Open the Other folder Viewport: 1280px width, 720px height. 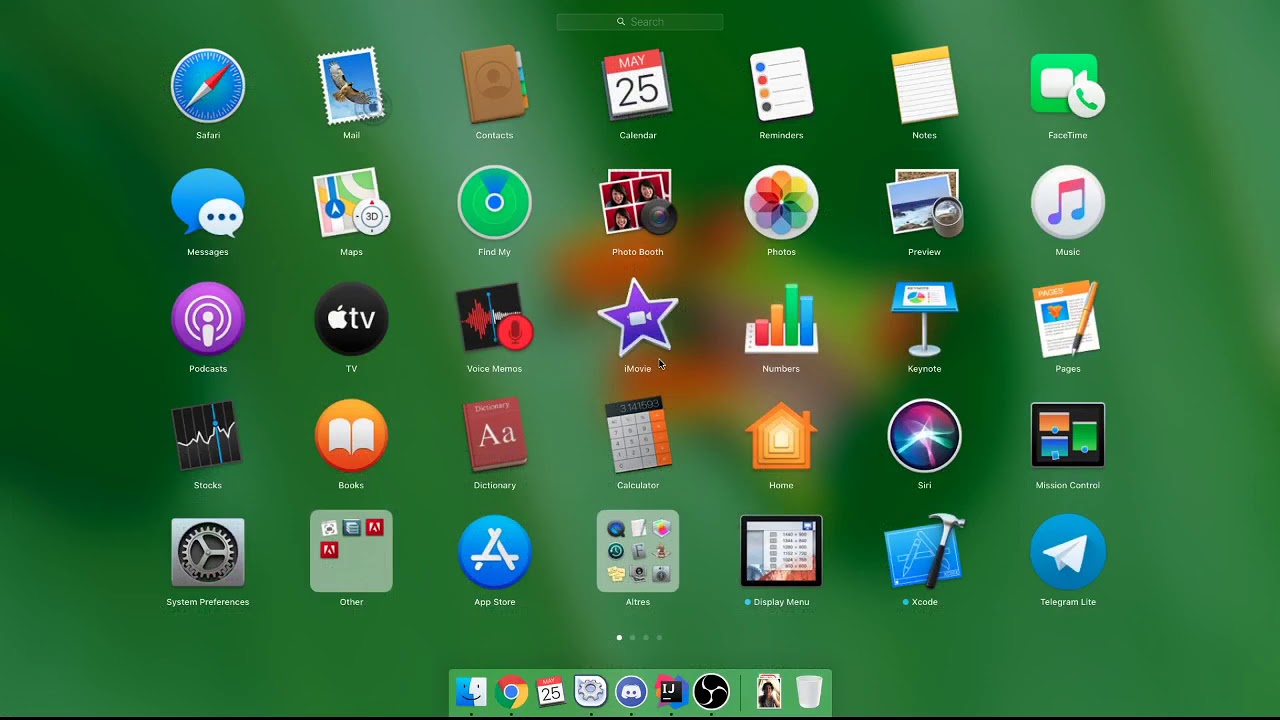point(351,551)
